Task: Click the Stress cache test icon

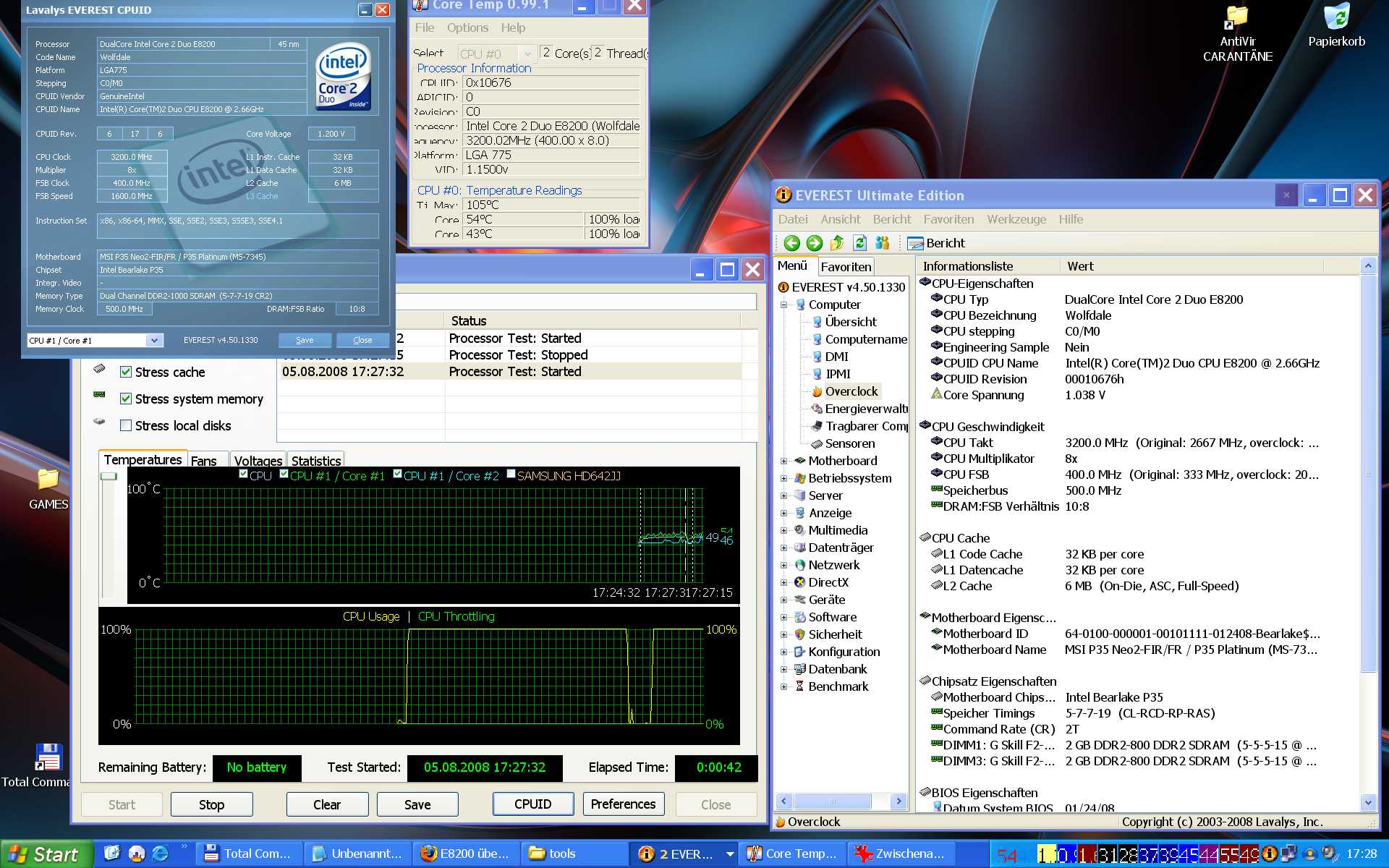Action: (x=99, y=369)
